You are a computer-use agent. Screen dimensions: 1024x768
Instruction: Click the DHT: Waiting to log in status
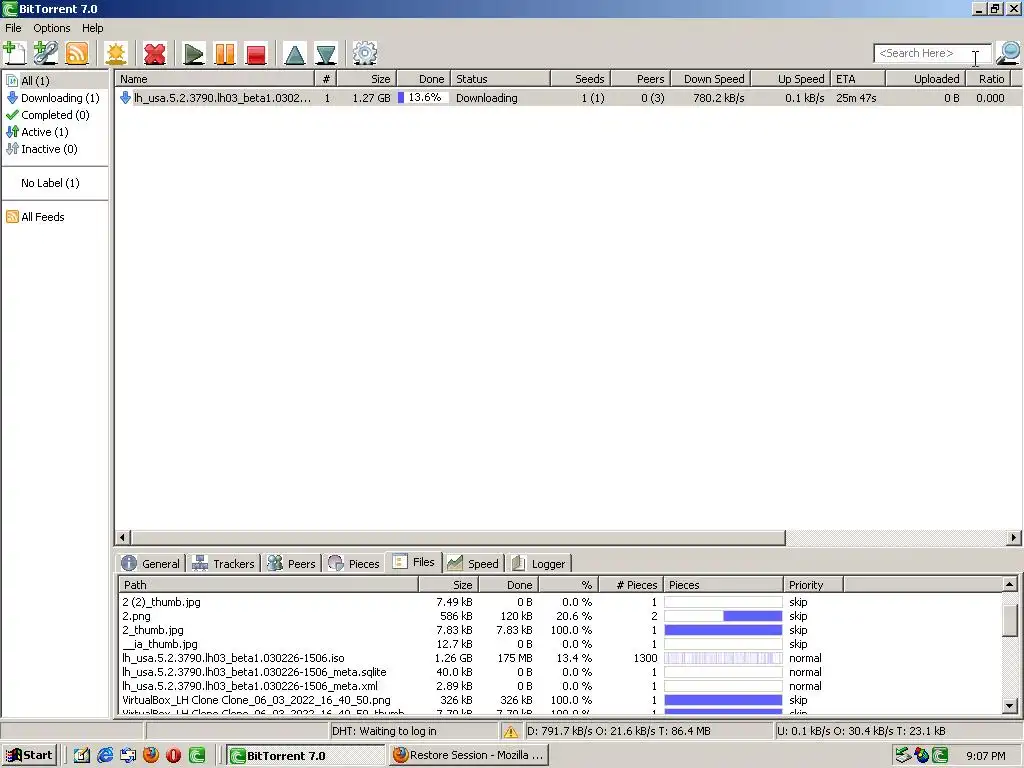[x=384, y=731]
